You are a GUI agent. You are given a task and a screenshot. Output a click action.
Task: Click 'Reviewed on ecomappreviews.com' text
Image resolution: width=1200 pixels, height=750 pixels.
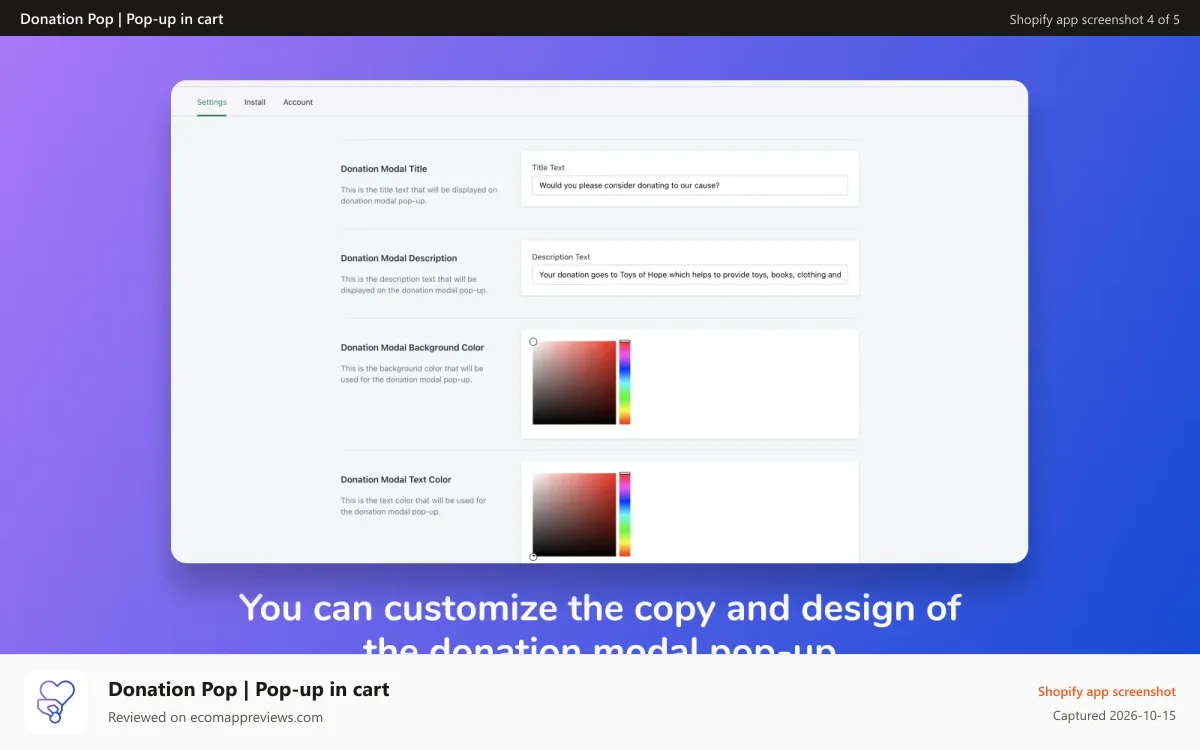(x=215, y=717)
